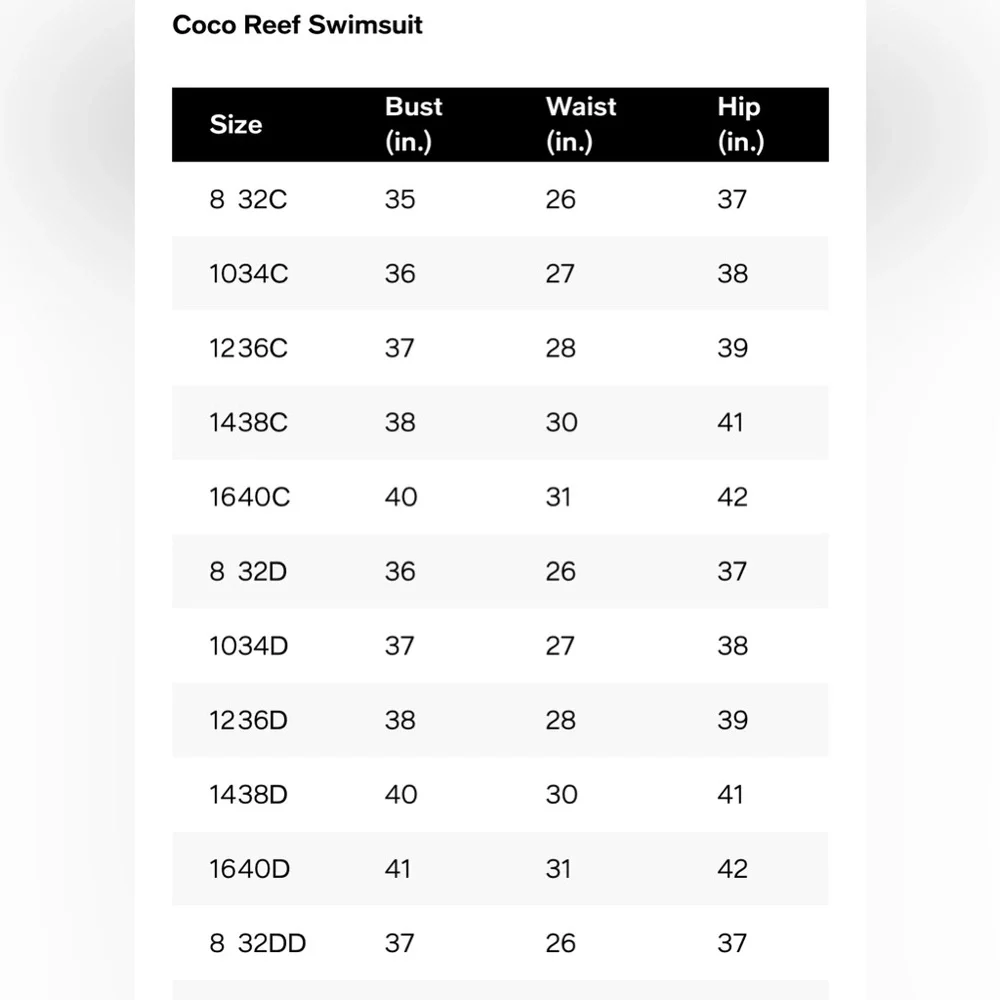Click the 1034D size cell
The width and height of the screenshot is (1000, 1000).
[249, 646]
